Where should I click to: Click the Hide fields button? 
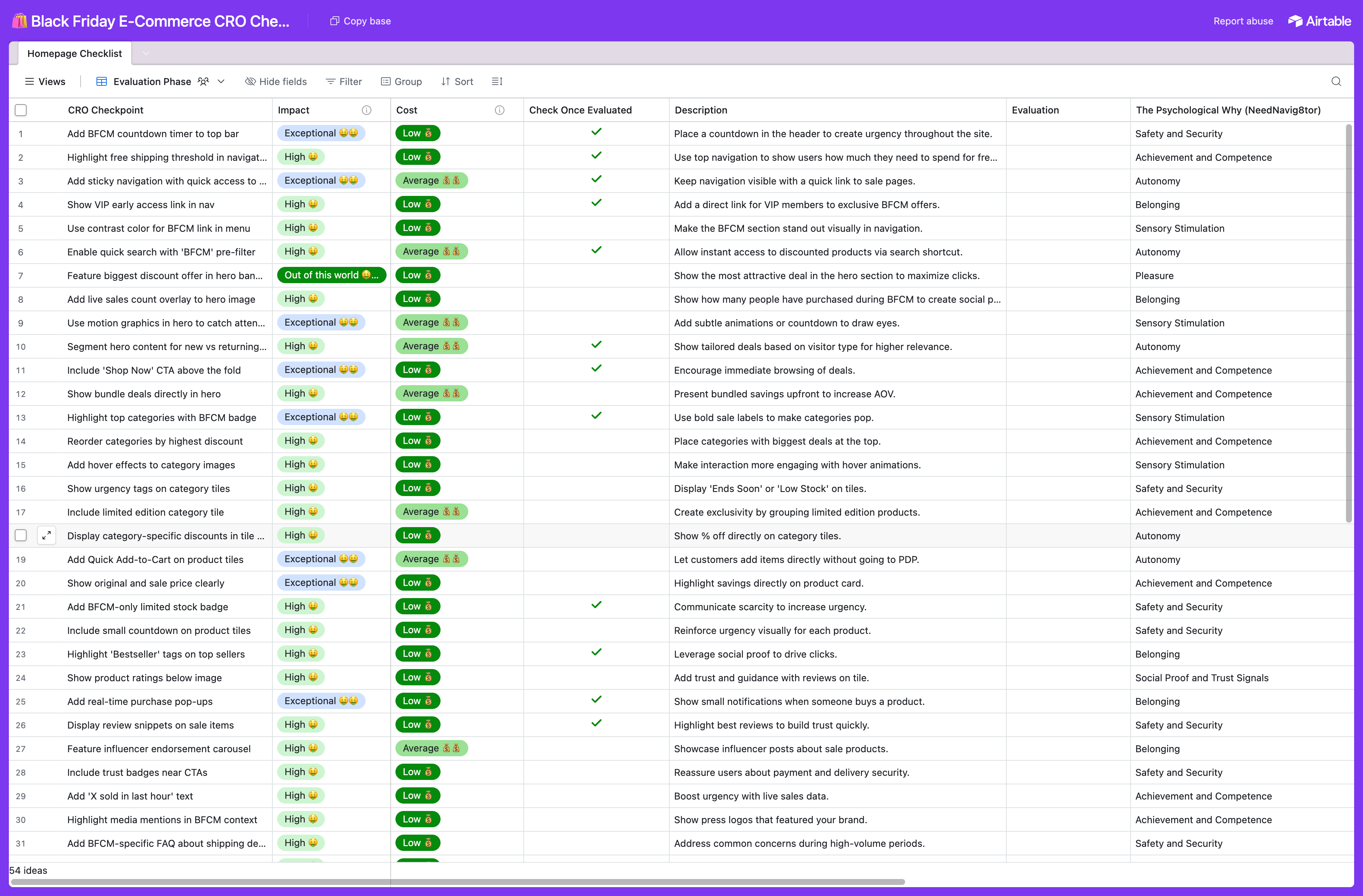click(x=276, y=81)
